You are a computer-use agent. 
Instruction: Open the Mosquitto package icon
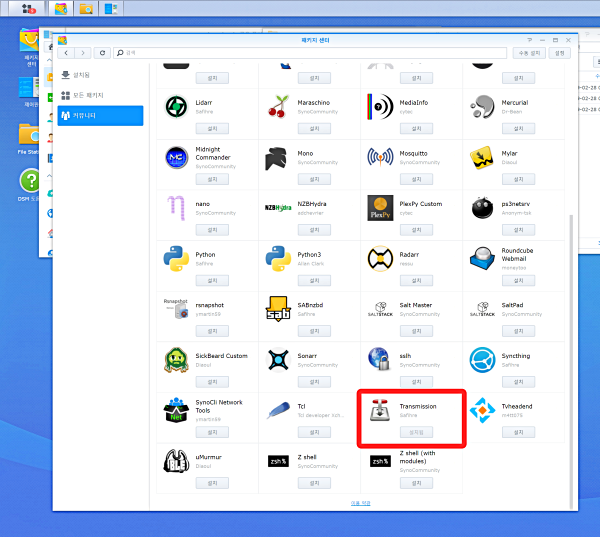380,157
